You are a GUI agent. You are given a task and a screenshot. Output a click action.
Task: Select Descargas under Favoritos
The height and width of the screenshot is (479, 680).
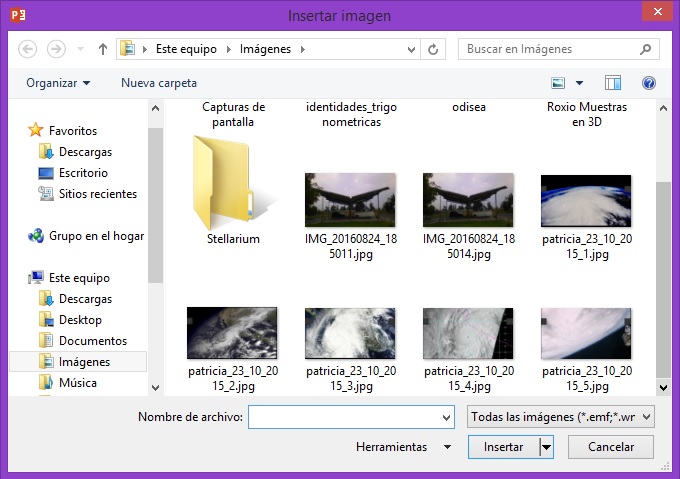(x=85, y=152)
